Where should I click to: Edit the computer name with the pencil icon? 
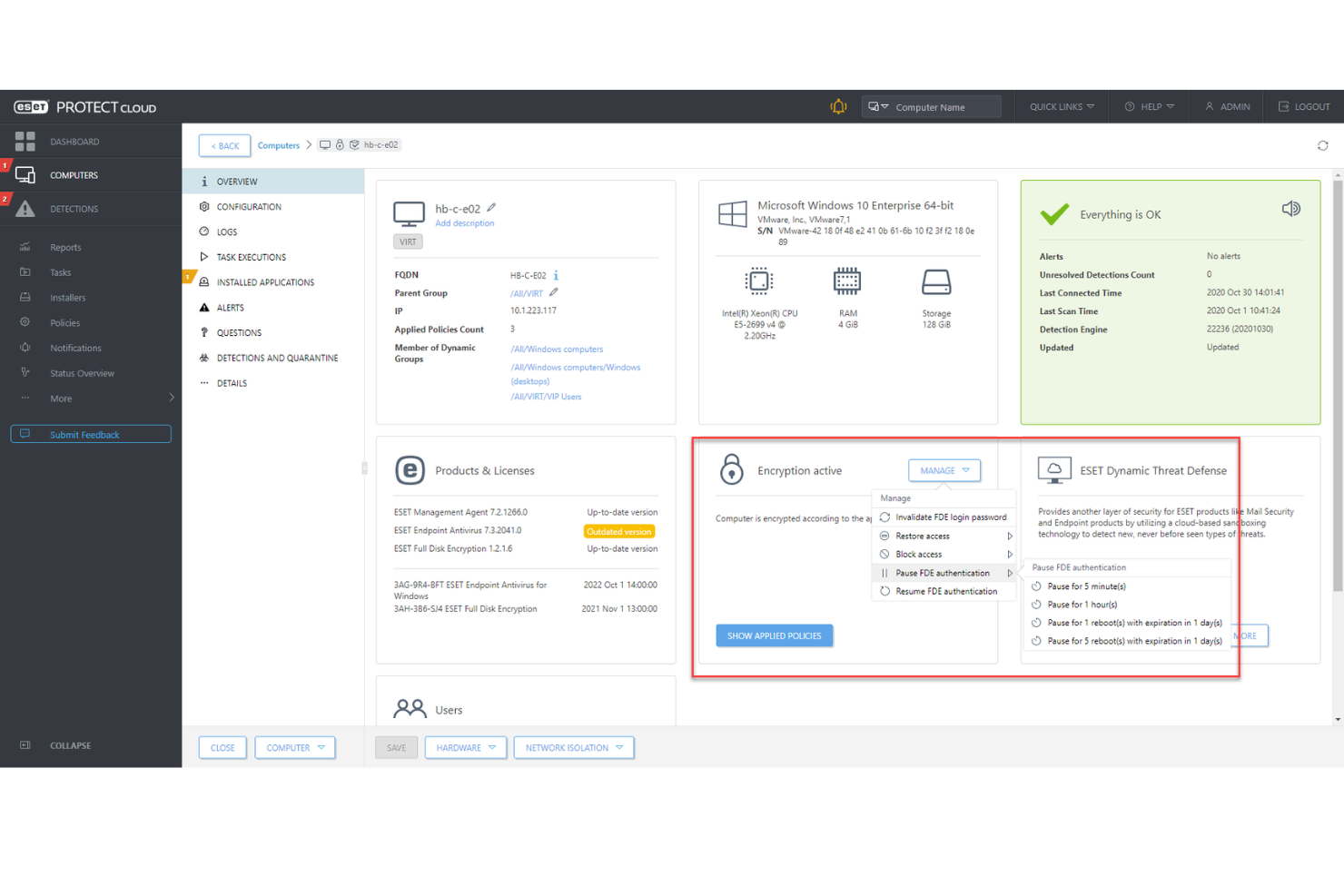(491, 207)
